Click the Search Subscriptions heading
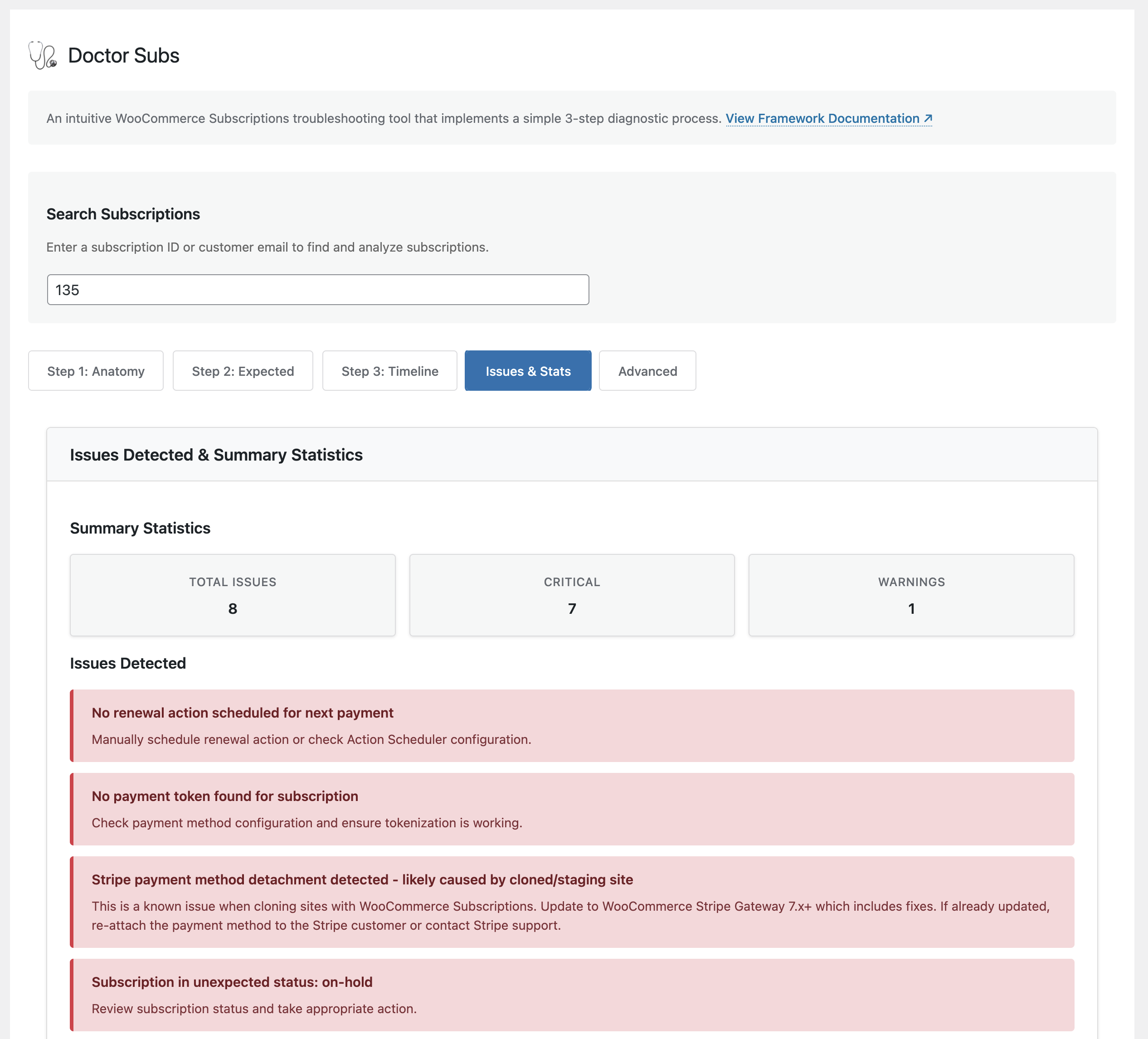Screen dimensions: 1148x1039 coord(123,214)
